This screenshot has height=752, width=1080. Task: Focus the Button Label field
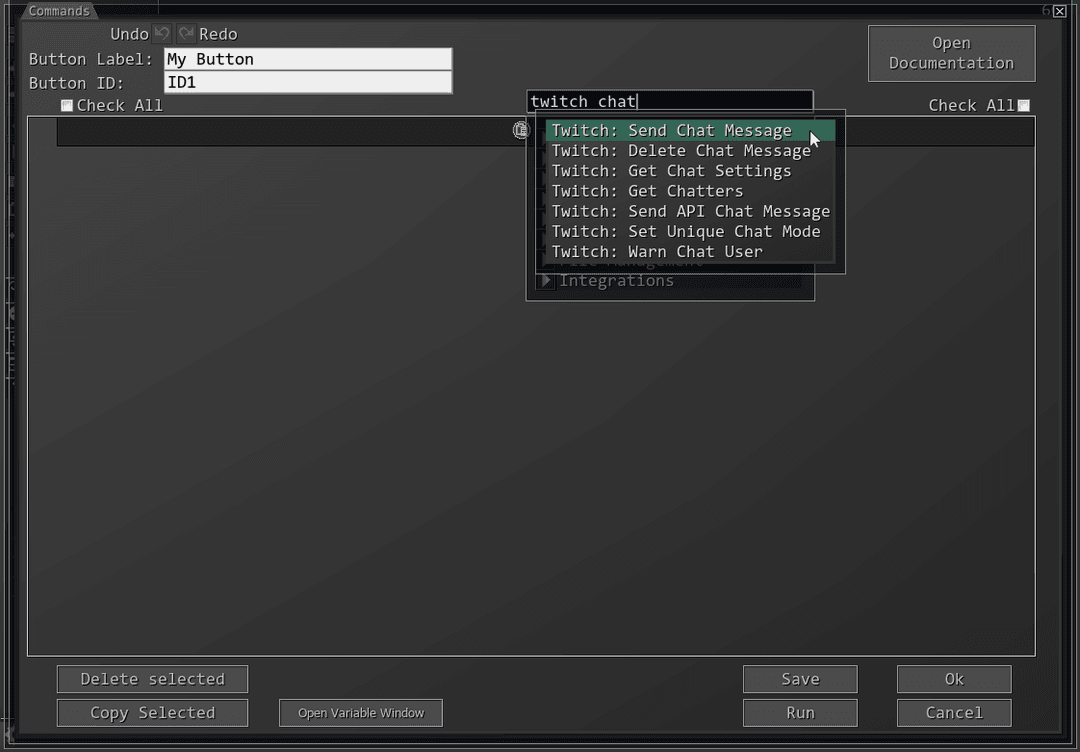click(x=308, y=59)
